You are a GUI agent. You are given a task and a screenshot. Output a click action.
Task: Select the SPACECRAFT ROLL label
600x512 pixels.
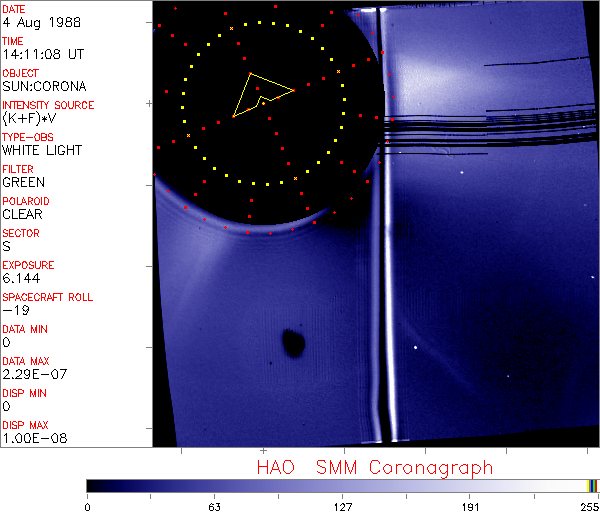point(48,297)
